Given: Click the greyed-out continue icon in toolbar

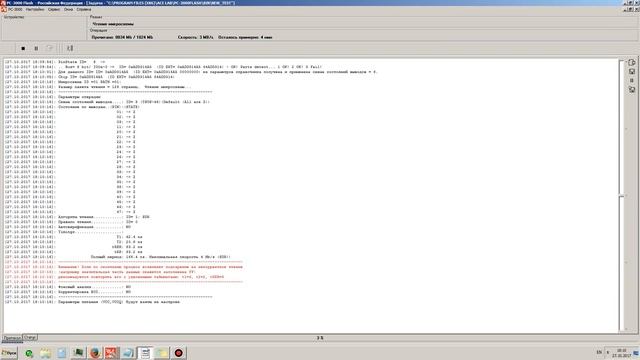Looking at the screenshot, I should (49, 48).
